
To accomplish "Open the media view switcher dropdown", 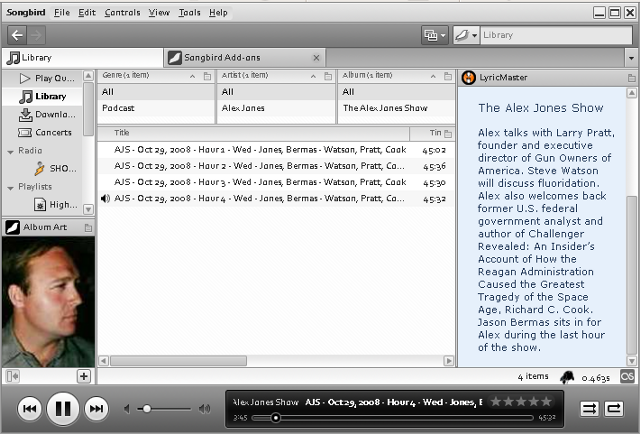I will tap(435, 36).
